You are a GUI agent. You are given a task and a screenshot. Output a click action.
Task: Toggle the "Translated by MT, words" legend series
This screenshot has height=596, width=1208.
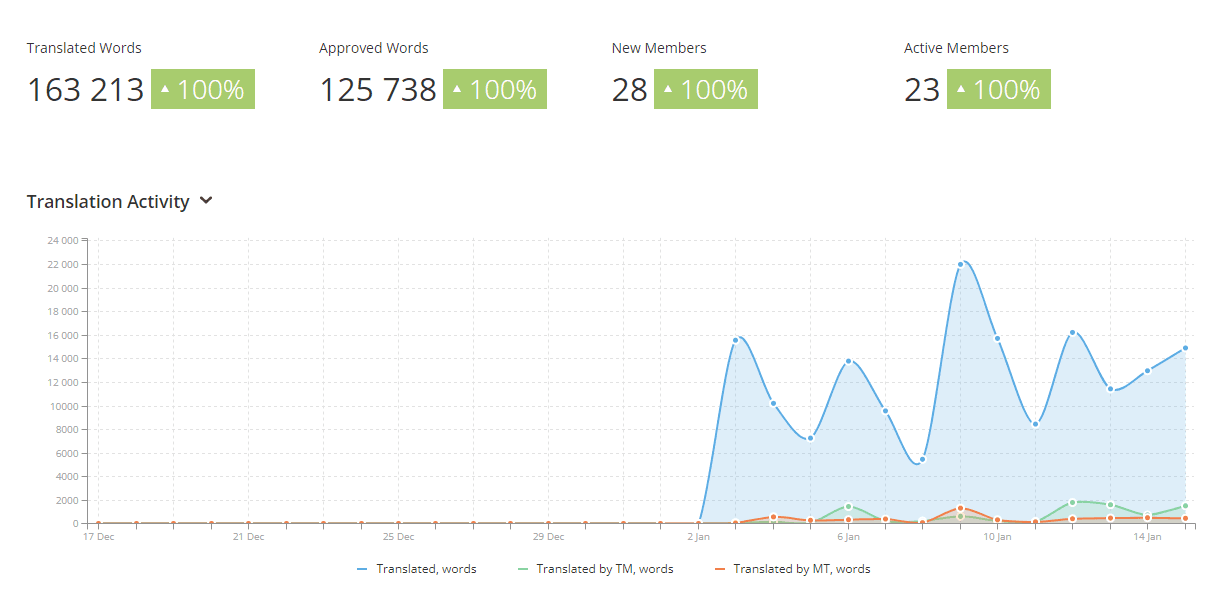point(792,569)
